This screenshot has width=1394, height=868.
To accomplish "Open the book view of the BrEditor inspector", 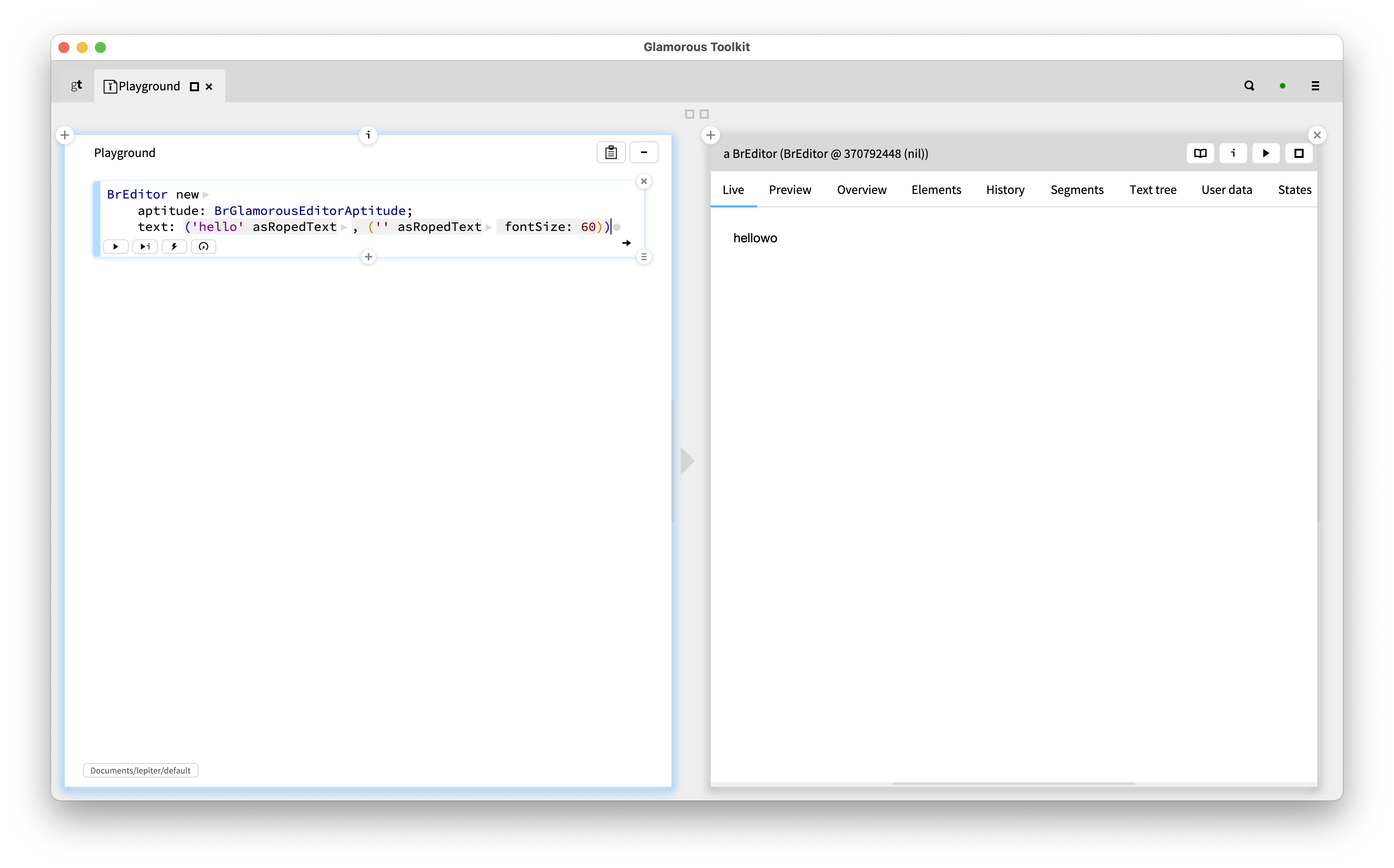I will (1200, 153).
